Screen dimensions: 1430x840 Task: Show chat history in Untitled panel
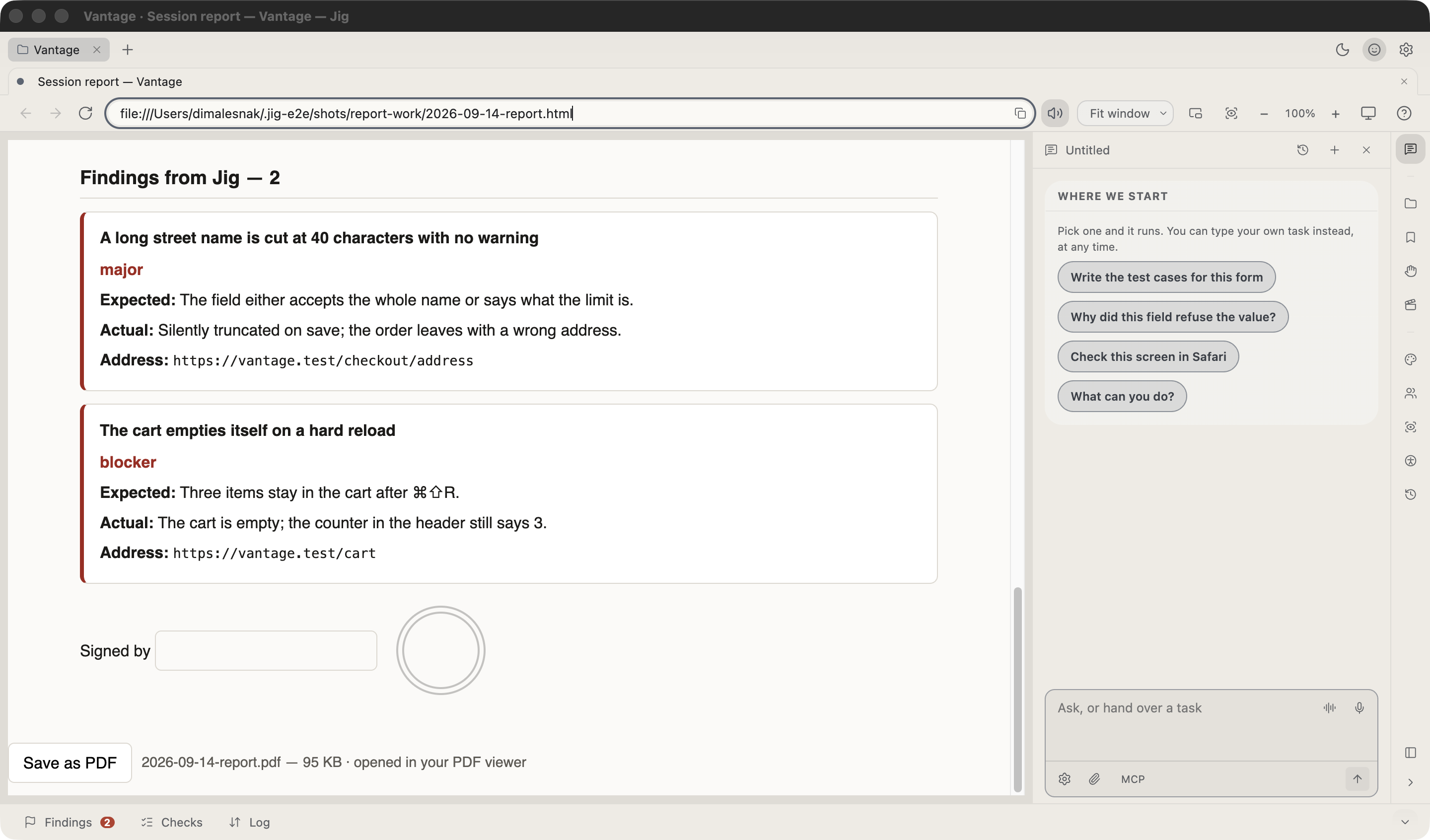pos(1302,150)
